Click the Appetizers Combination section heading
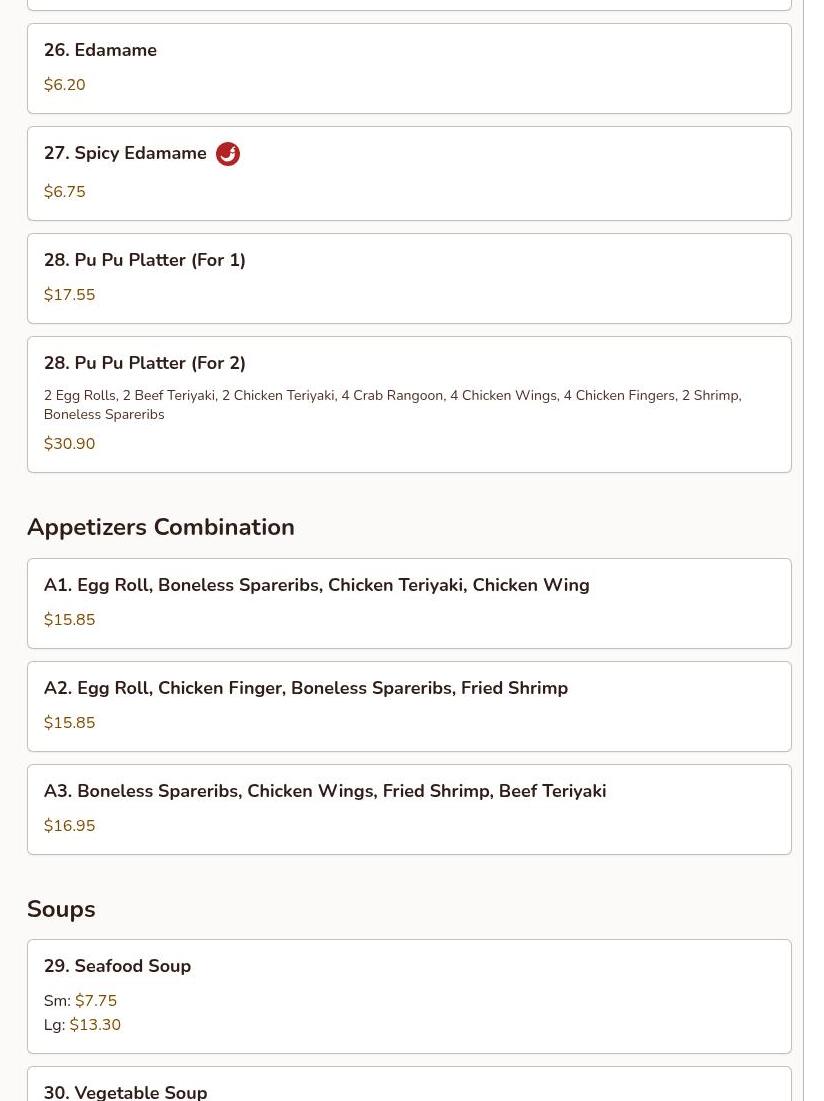 (161, 527)
